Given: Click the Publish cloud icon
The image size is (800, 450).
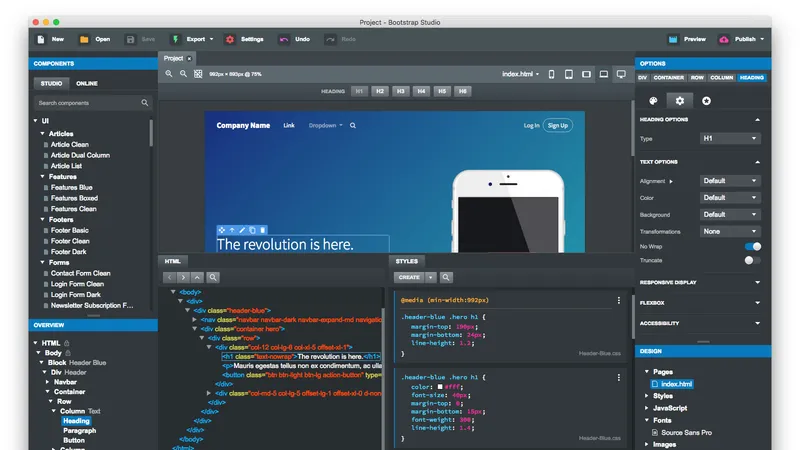Looking at the screenshot, I should [724, 39].
